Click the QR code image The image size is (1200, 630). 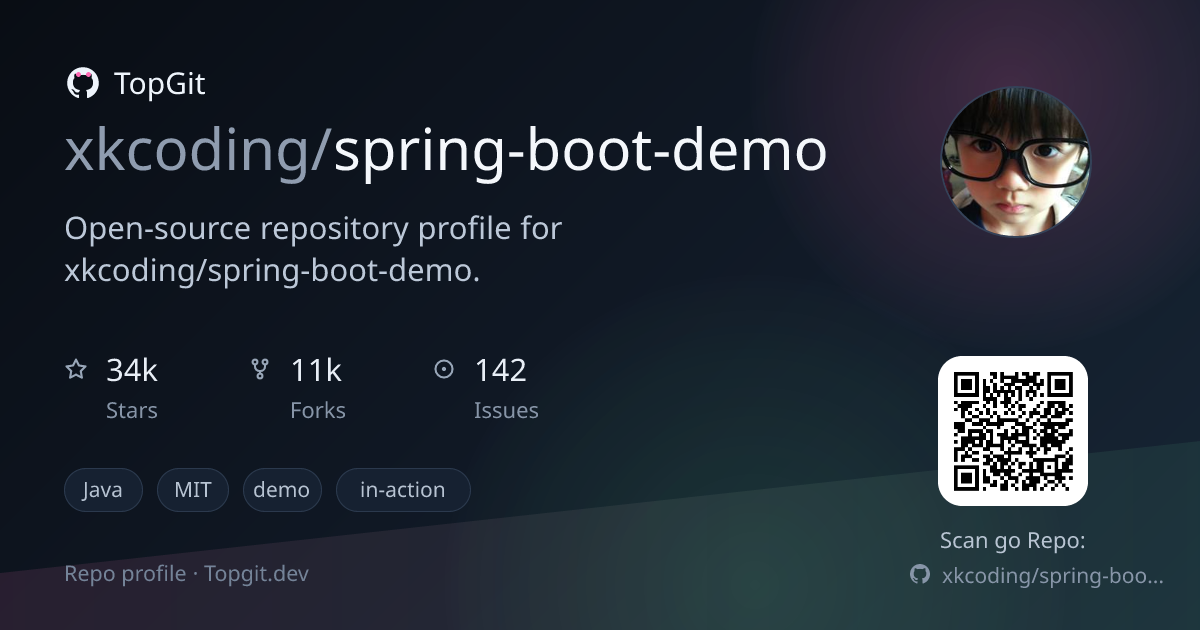(x=1012, y=431)
